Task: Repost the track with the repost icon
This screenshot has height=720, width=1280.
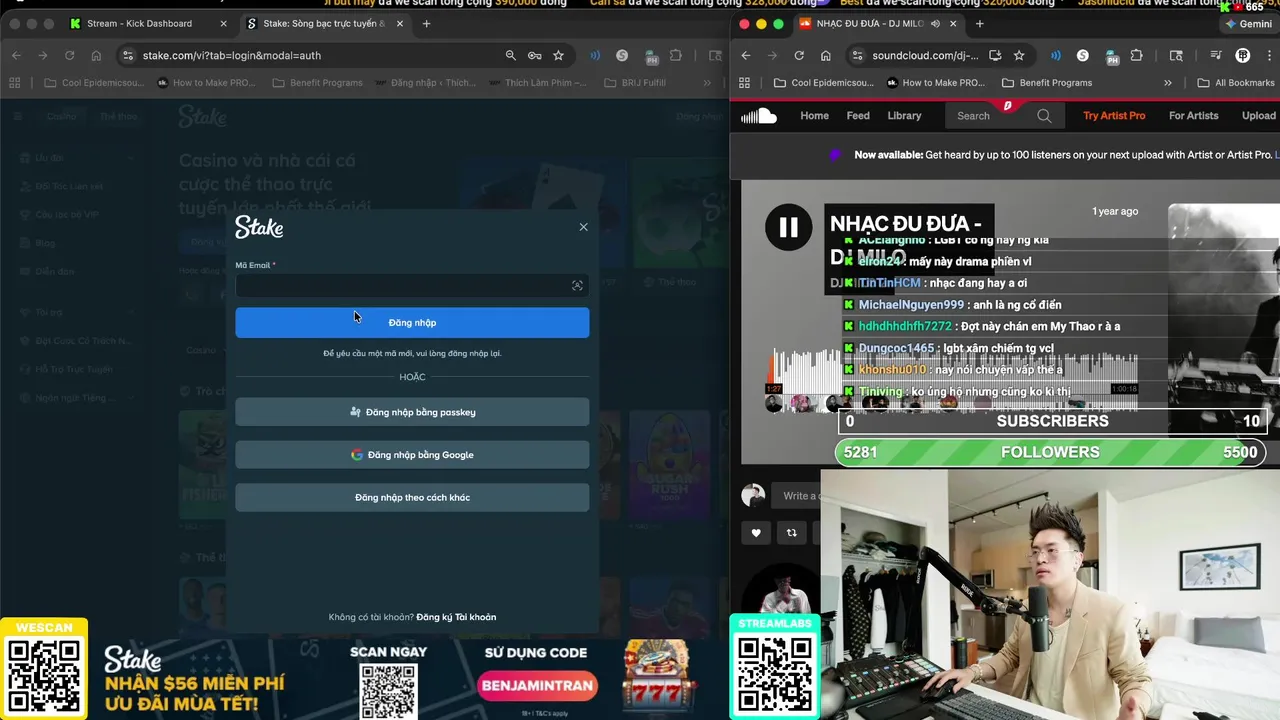Action: pos(791,533)
